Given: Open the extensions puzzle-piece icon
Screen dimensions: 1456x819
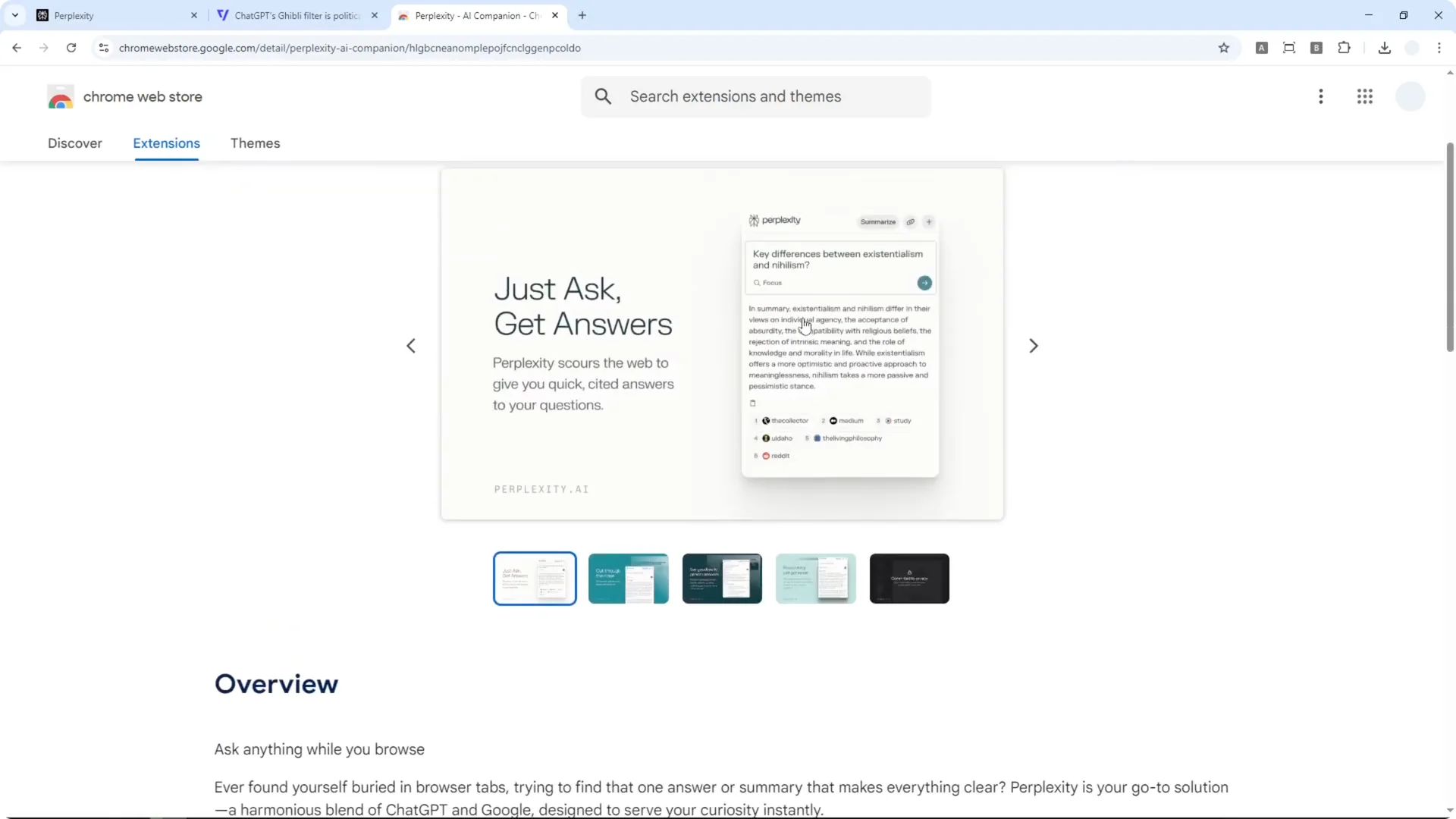Looking at the screenshot, I should point(1344,47).
